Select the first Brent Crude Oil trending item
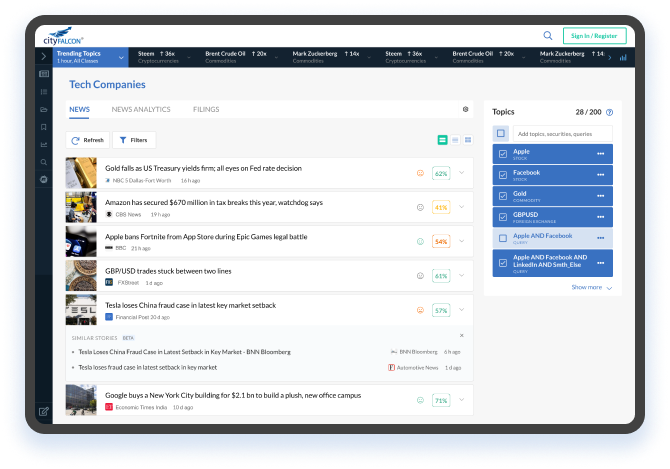 (236, 57)
